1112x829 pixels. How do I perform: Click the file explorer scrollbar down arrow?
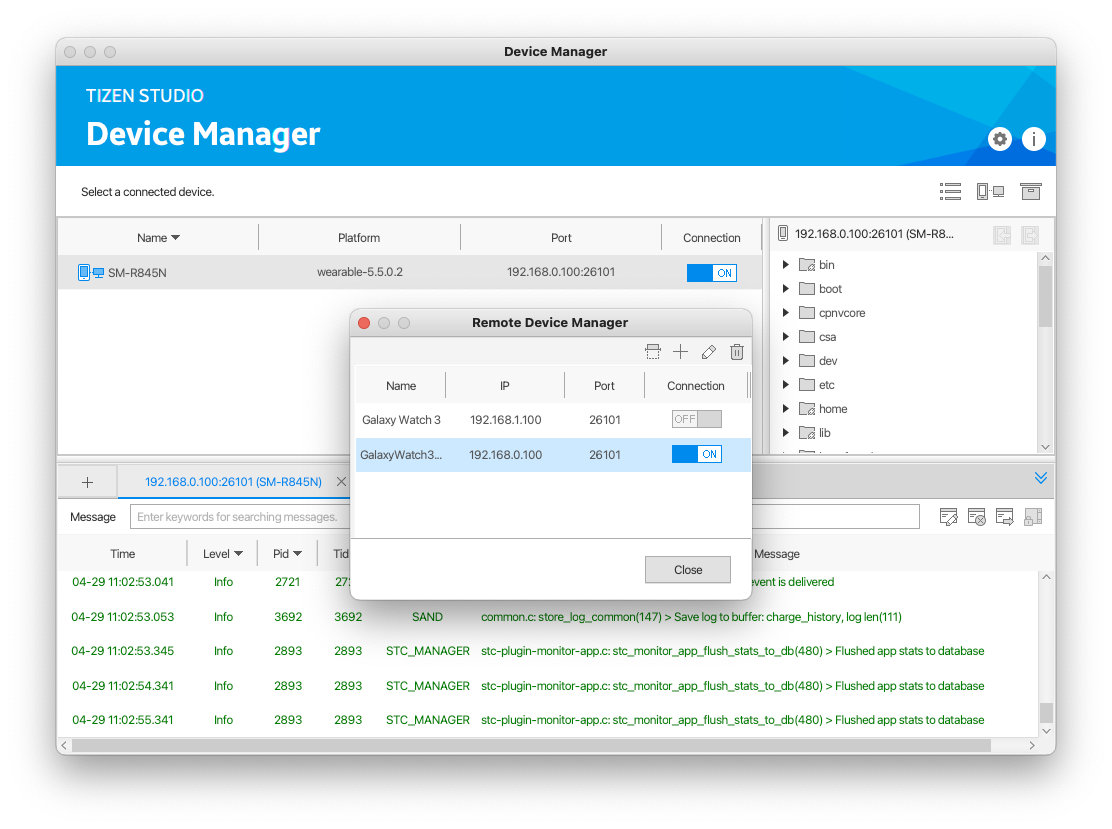pos(1045,447)
